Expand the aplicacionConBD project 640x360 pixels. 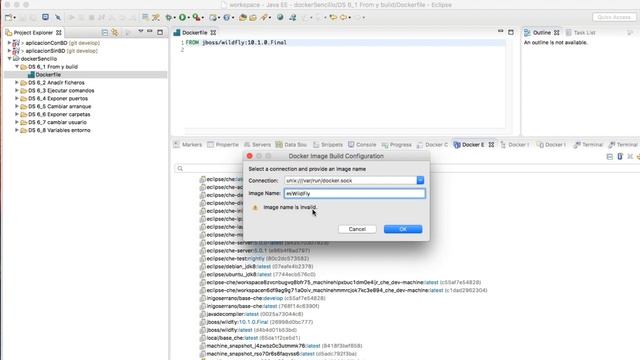[x=9, y=42]
